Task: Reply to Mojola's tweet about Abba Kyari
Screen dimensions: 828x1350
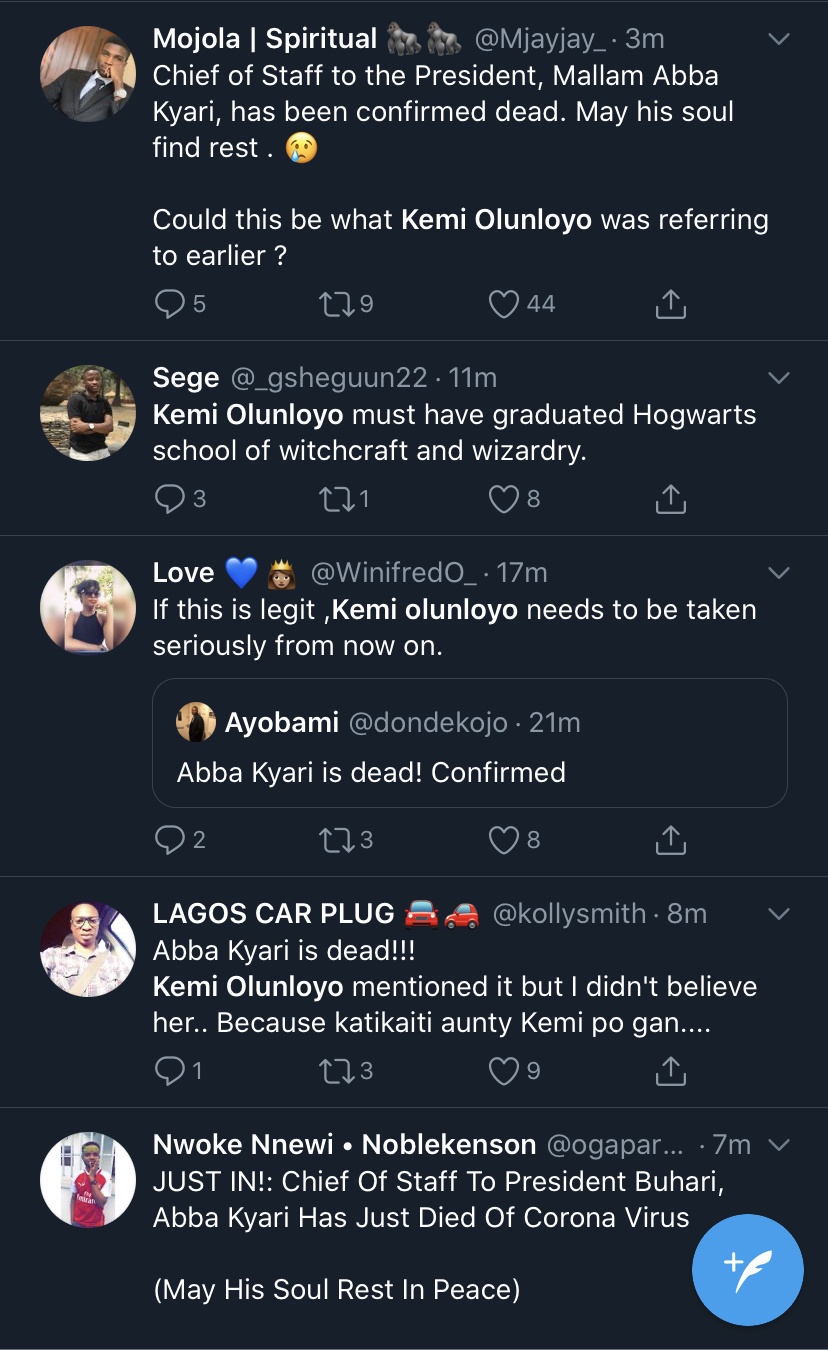Action: 171,304
